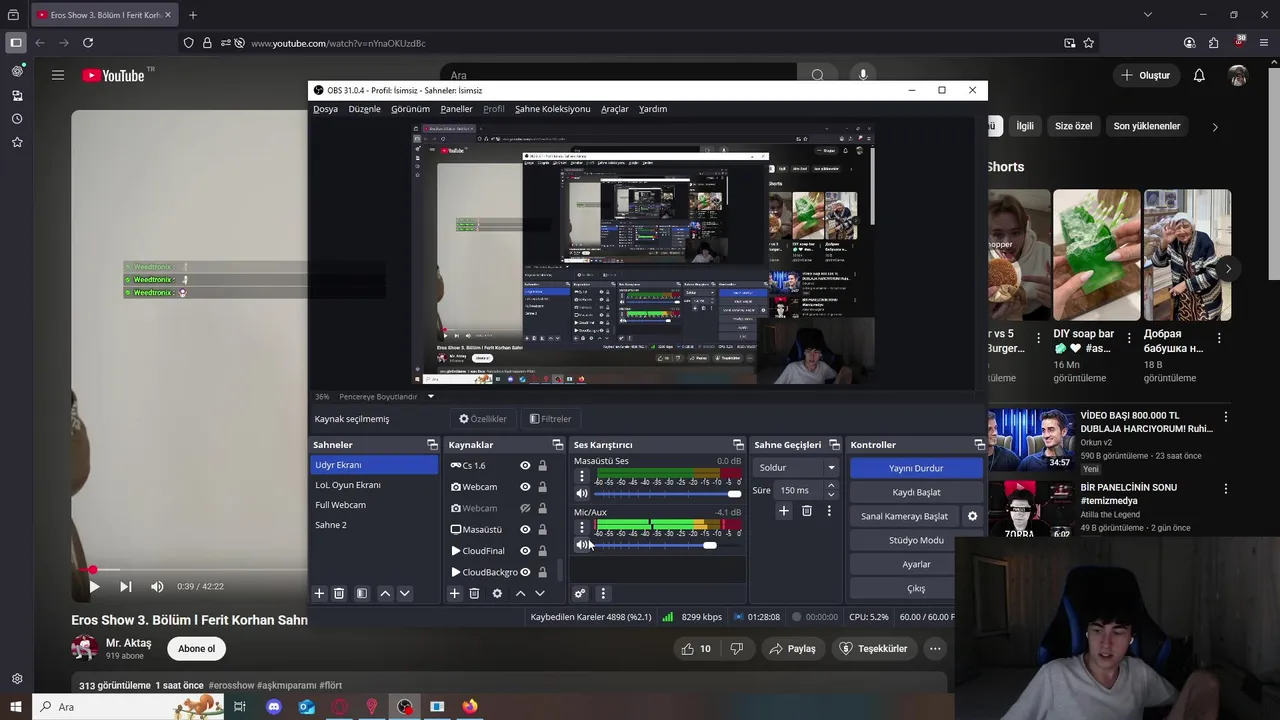The height and width of the screenshot is (720, 1280).
Task: Mute Mic/Aux speaker icon
Action: (x=582, y=545)
